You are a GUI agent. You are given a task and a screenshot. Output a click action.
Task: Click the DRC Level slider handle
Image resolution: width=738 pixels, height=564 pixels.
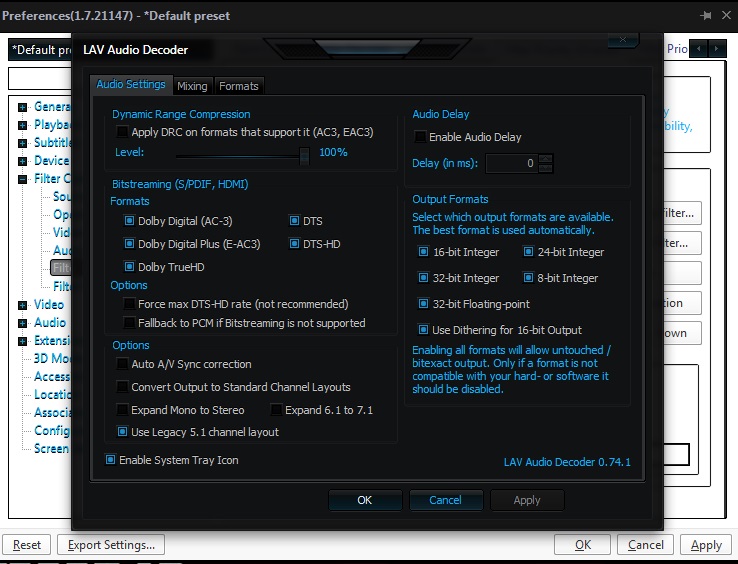pyautogui.click(x=305, y=155)
